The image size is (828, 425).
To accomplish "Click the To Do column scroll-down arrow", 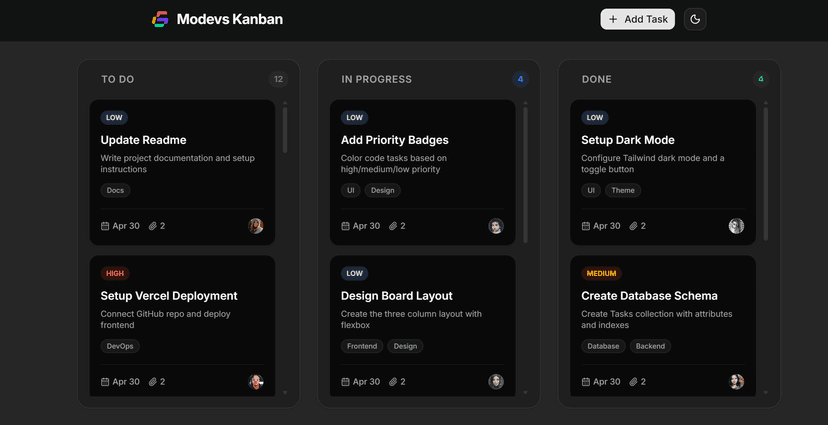I will pyautogui.click(x=285, y=392).
